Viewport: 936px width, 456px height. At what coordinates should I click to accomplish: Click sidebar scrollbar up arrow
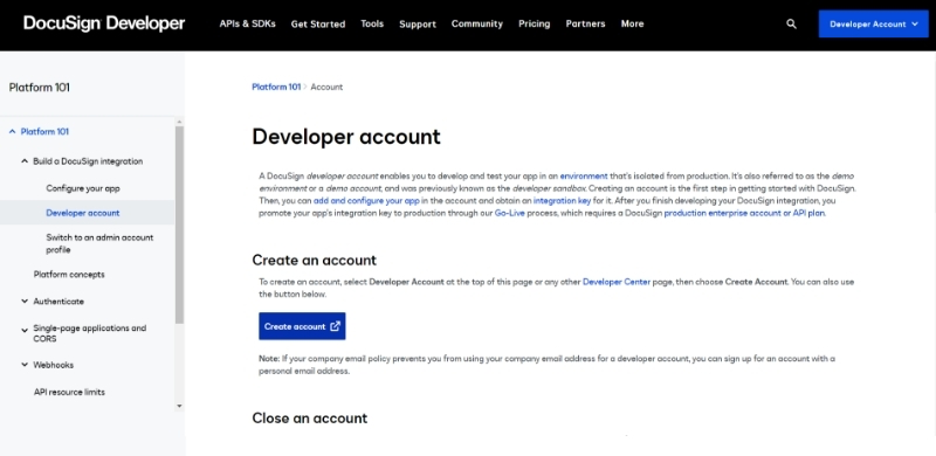coord(180,122)
